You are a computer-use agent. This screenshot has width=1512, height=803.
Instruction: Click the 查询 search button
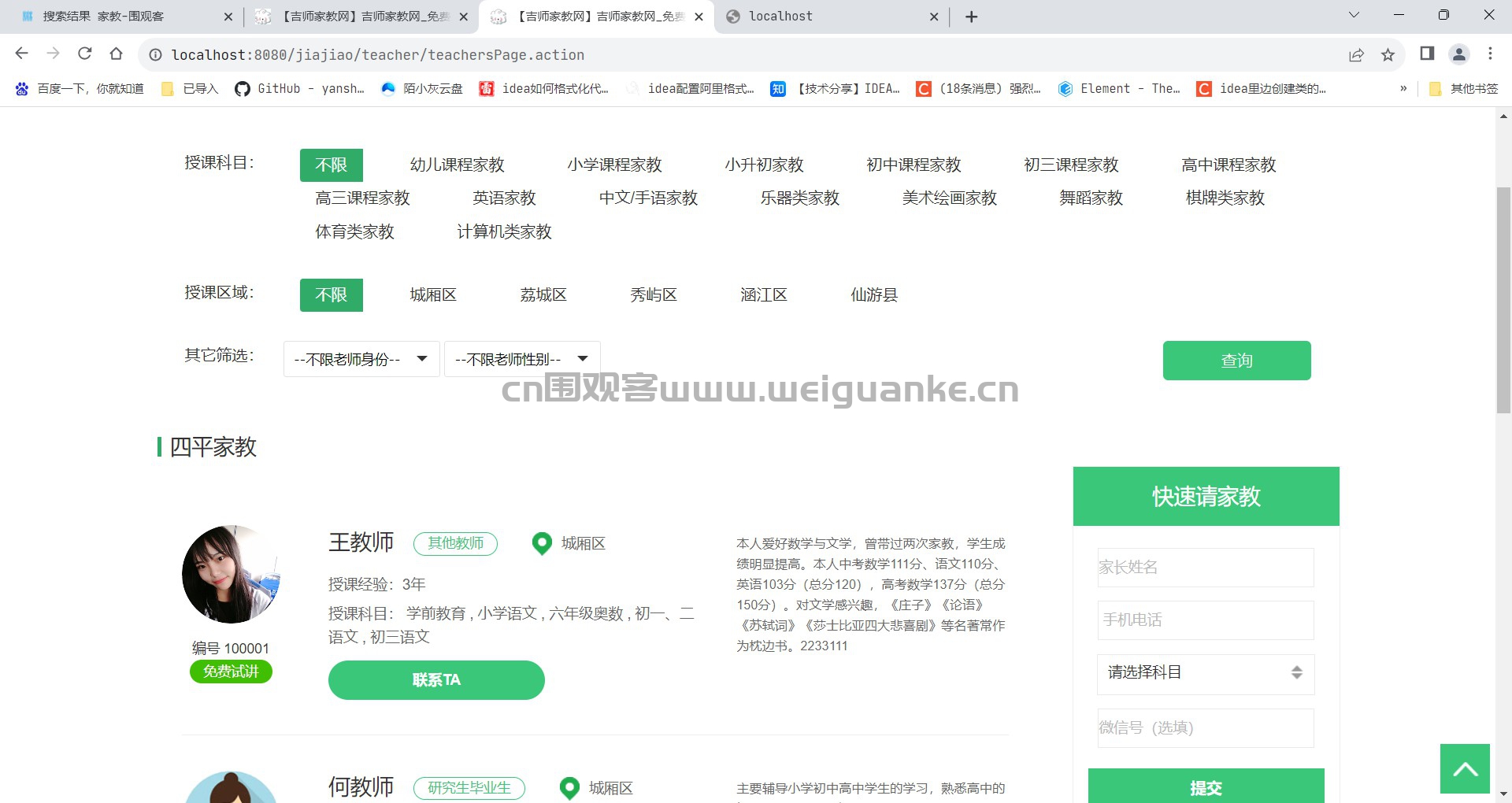(x=1236, y=361)
